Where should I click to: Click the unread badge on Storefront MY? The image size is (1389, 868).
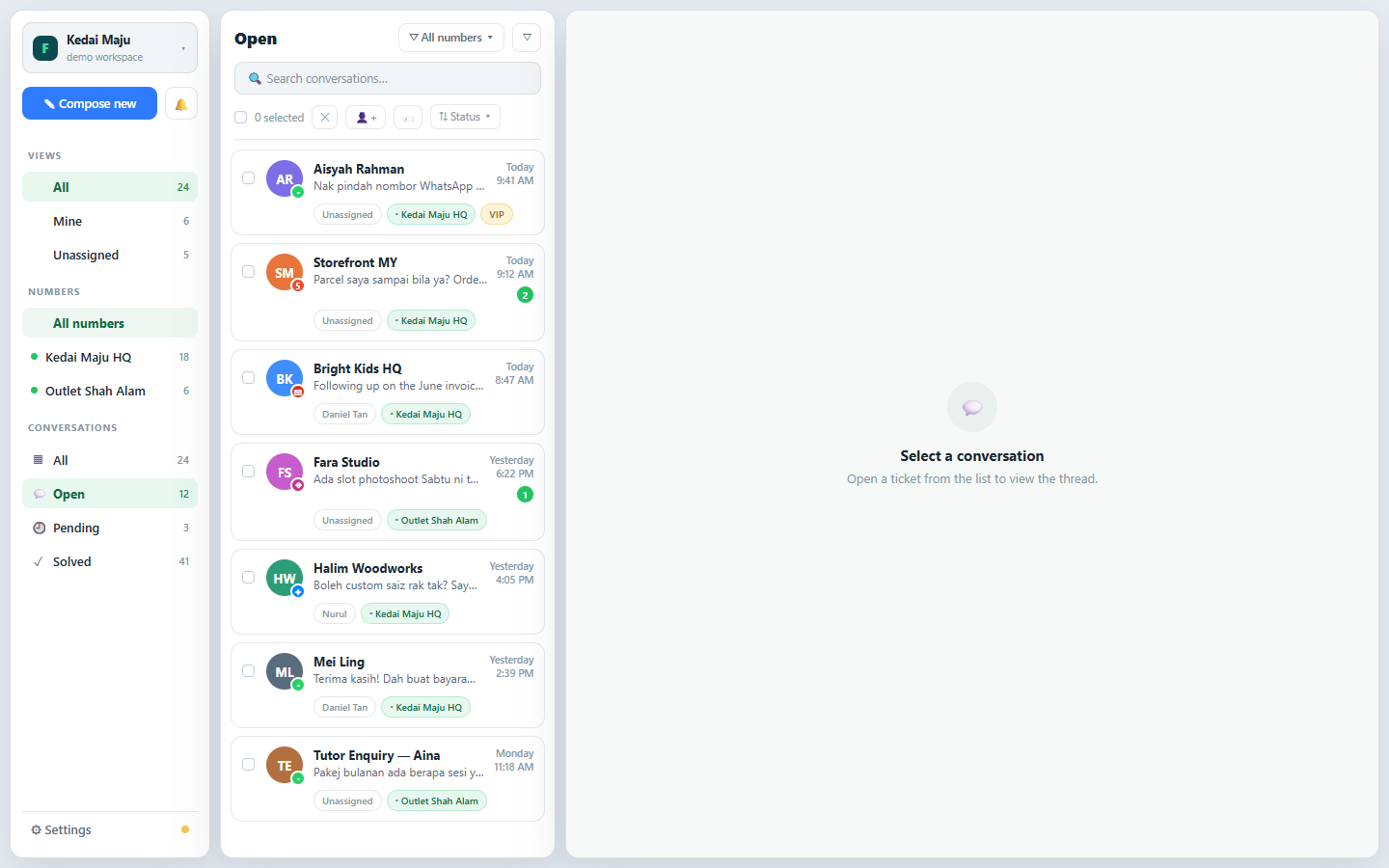(x=525, y=295)
